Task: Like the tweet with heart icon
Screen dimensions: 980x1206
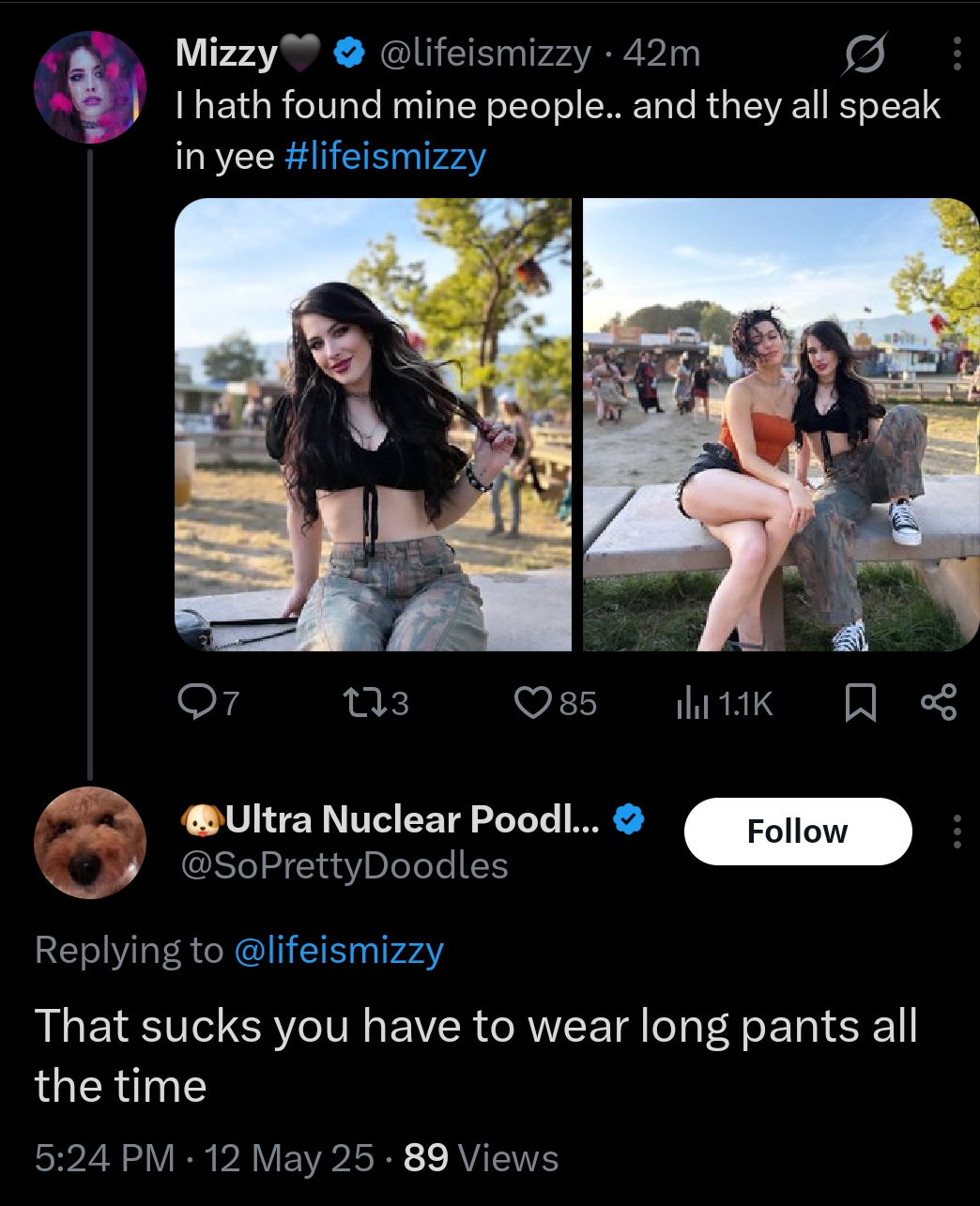Action: click(x=533, y=702)
